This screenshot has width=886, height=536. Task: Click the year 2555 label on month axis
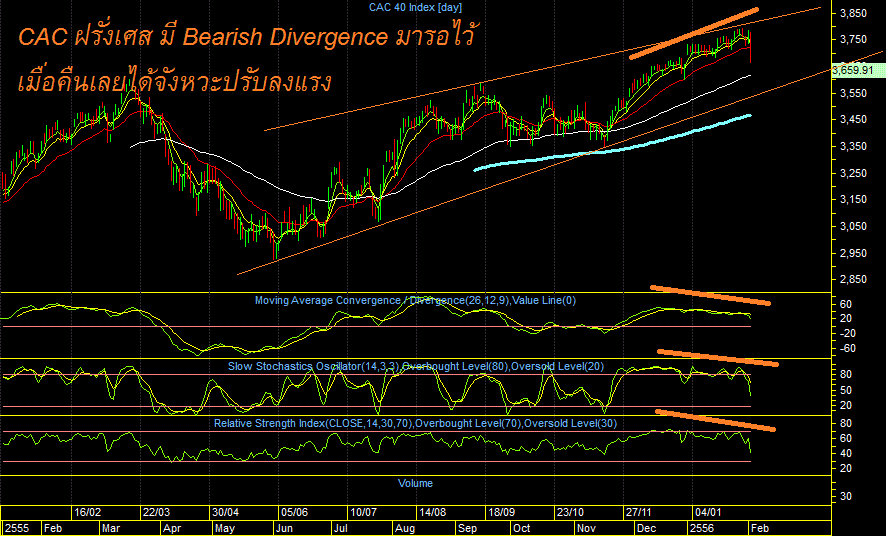(16, 529)
